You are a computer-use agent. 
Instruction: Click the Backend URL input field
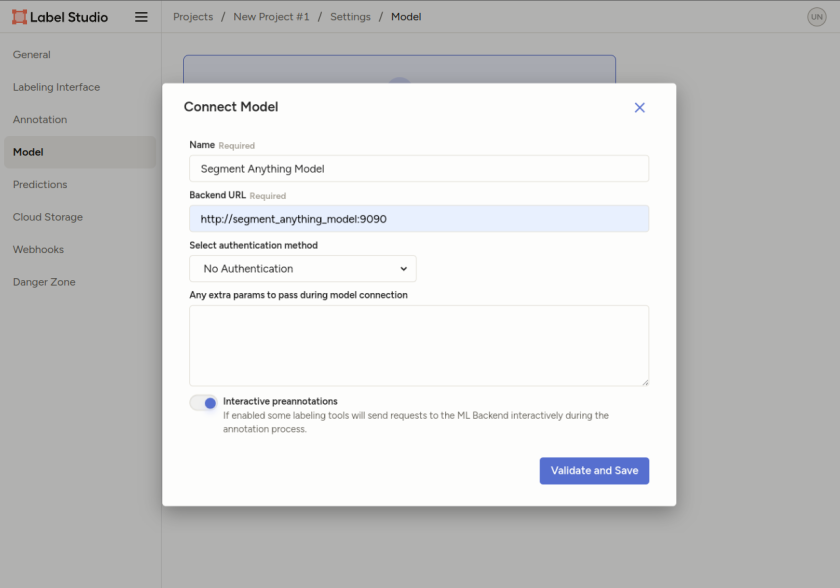pyautogui.click(x=419, y=219)
